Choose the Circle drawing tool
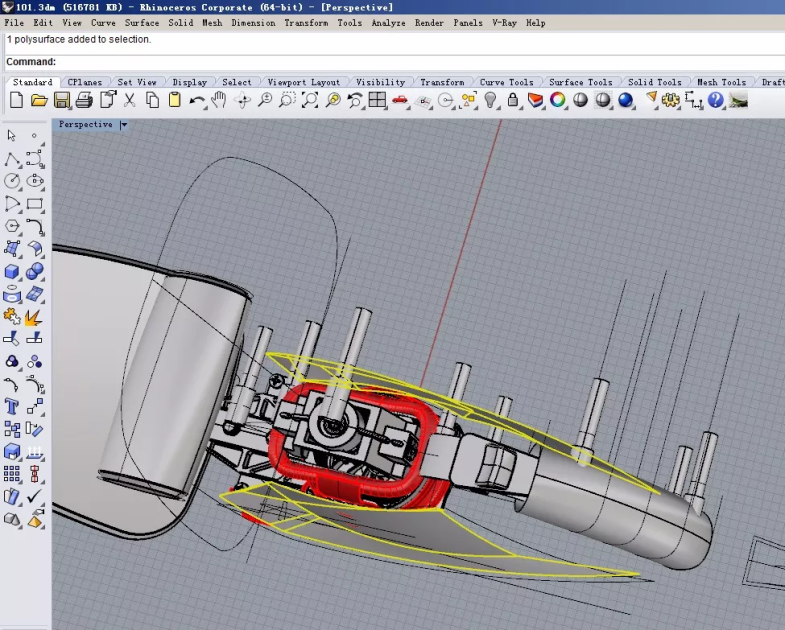This screenshot has height=630, width=785. [x=12, y=181]
